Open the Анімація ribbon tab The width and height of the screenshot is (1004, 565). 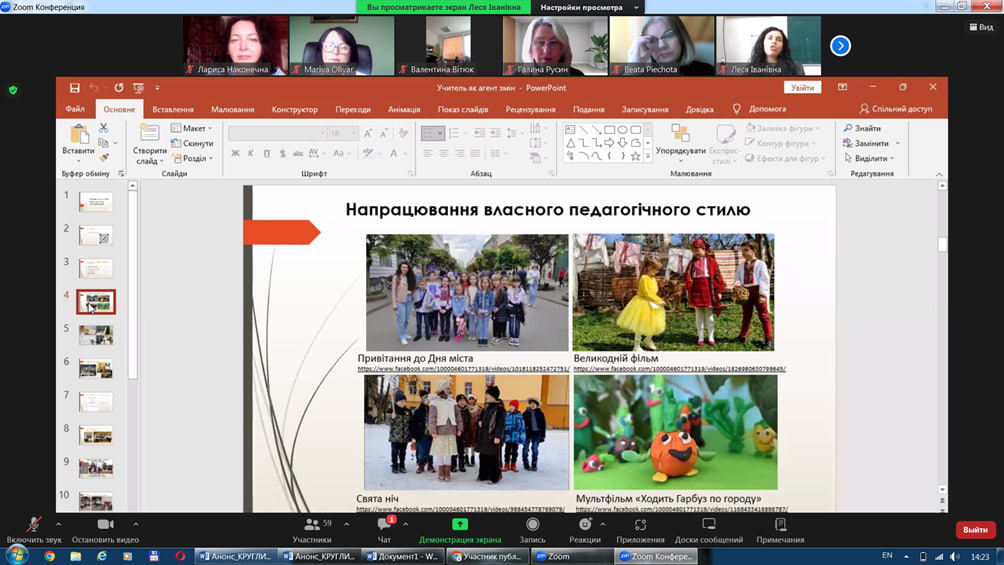coord(404,109)
